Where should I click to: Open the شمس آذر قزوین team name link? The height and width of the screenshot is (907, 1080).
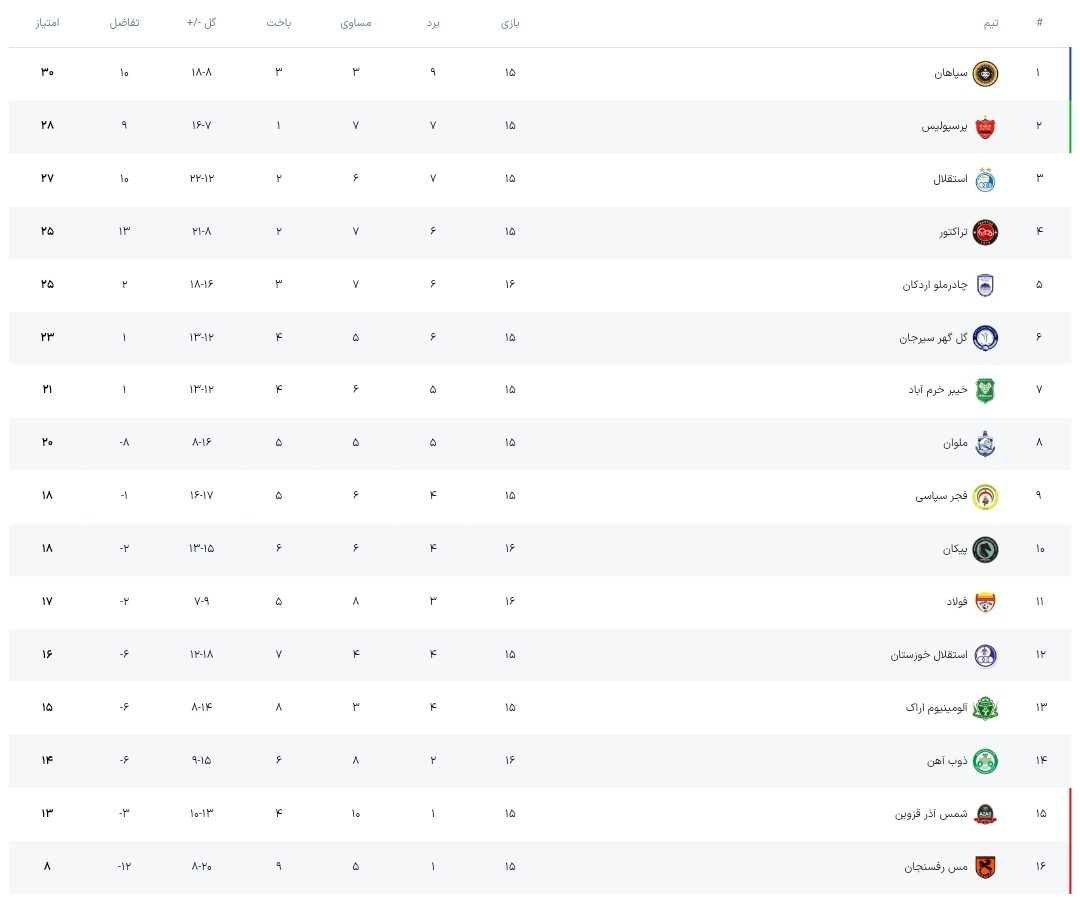(931, 814)
